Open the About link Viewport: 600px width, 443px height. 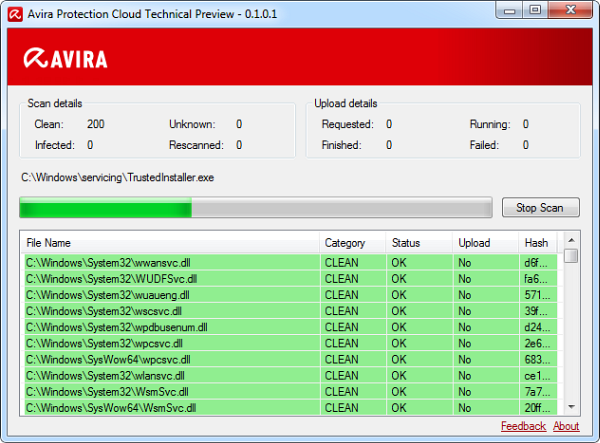point(566,426)
